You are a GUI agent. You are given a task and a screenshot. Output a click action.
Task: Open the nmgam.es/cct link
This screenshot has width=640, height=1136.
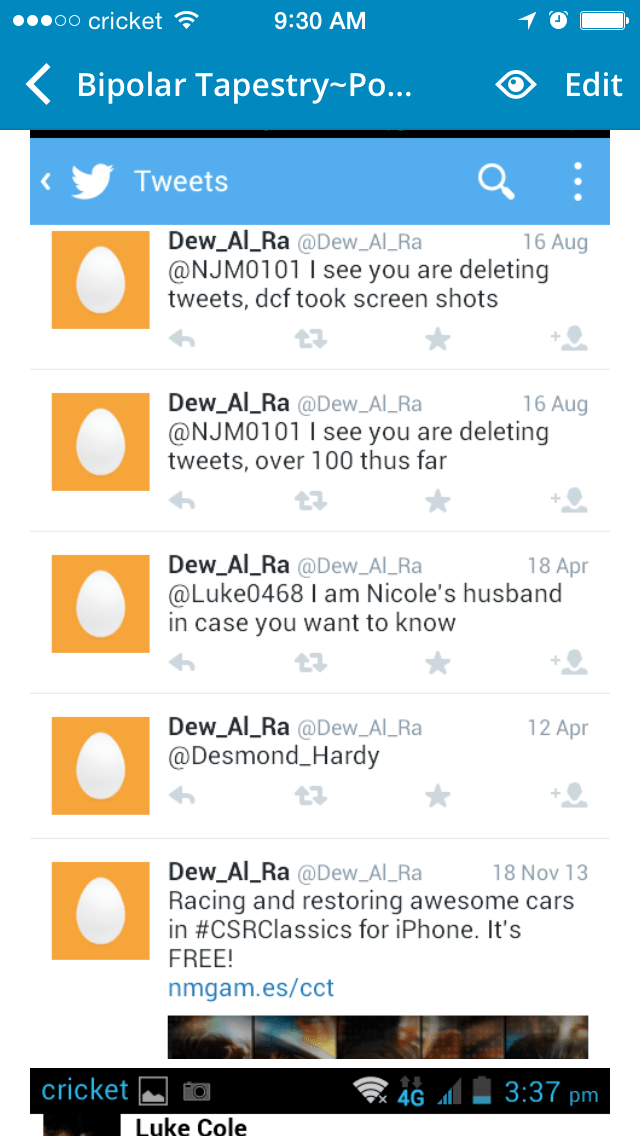[x=251, y=988]
